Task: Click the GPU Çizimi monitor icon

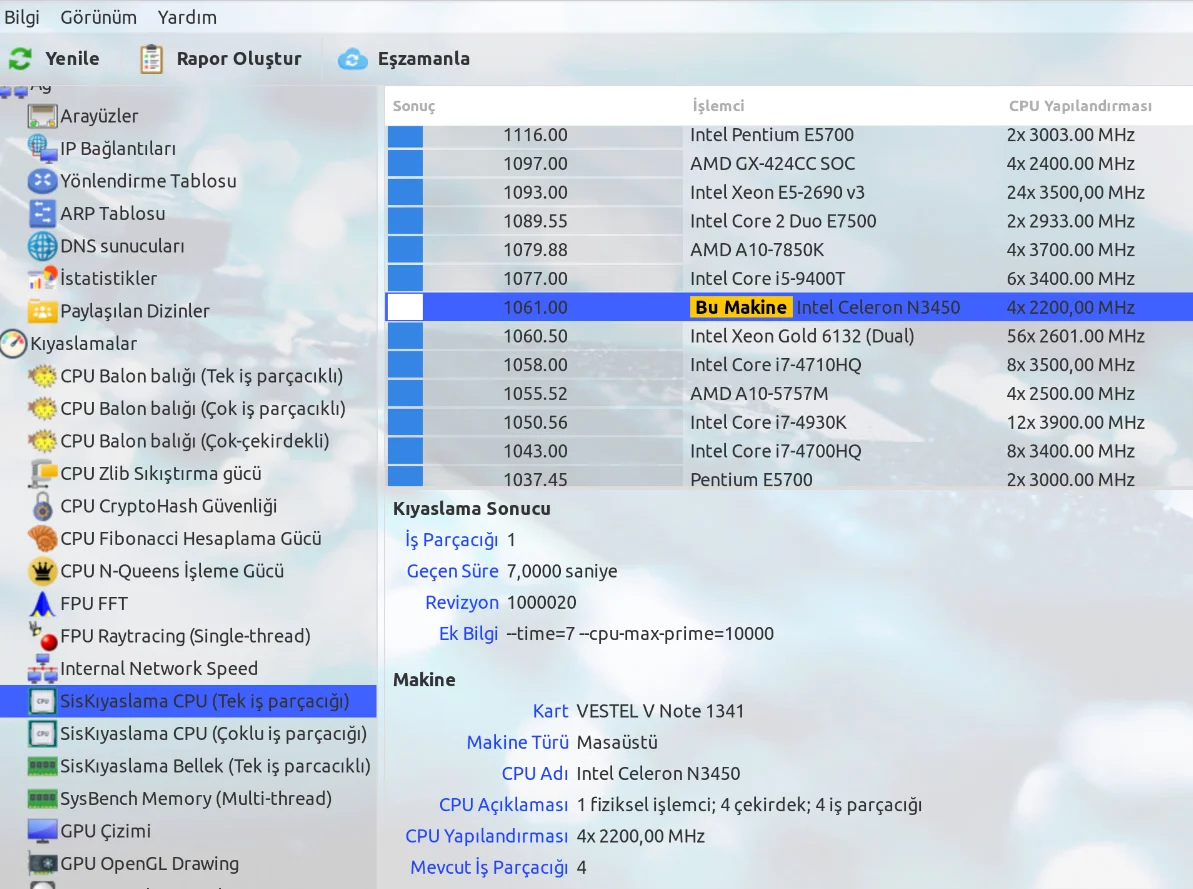Action: click(43, 831)
